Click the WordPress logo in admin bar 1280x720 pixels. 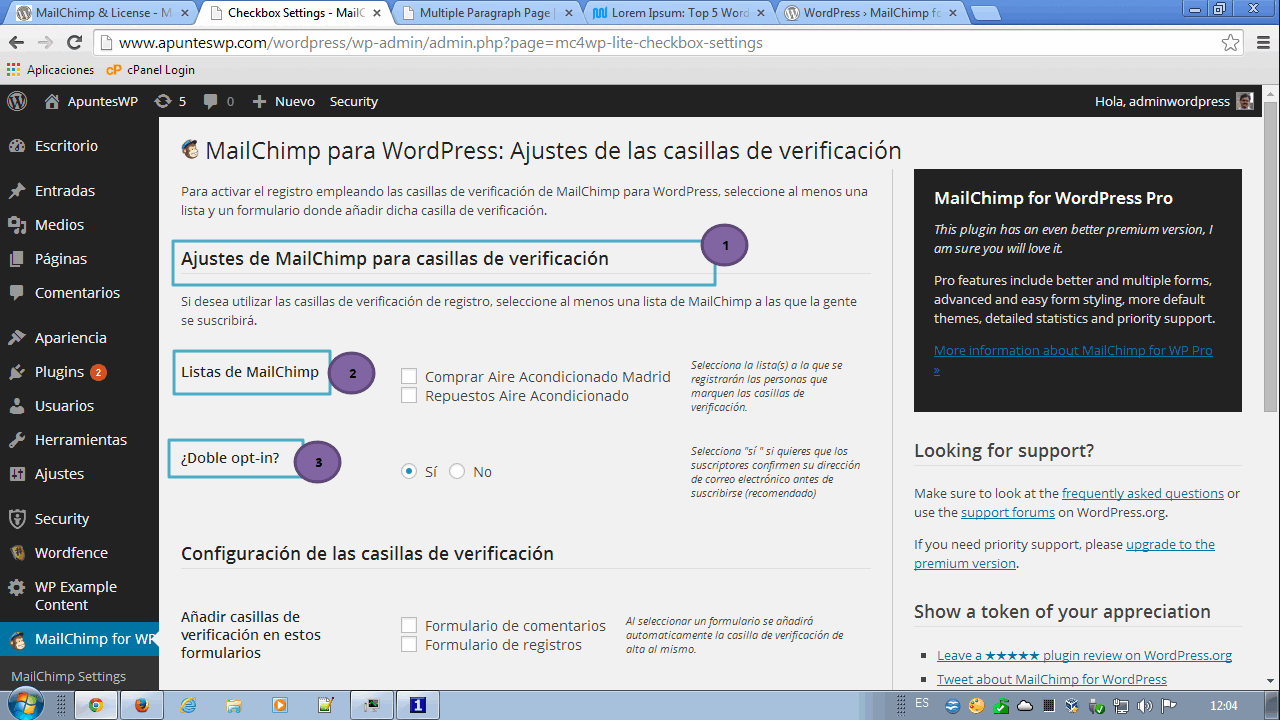pos(17,101)
